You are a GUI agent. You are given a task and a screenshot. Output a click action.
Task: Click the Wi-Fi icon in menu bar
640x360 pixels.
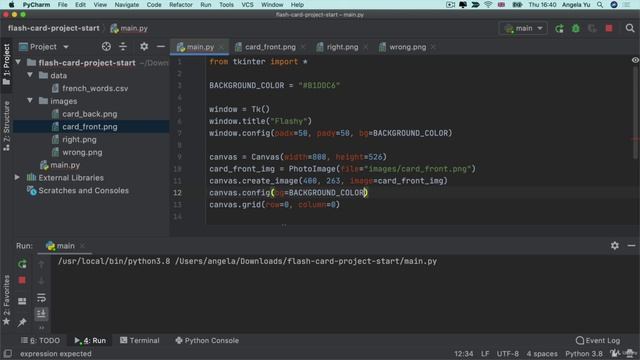pos(488,5)
